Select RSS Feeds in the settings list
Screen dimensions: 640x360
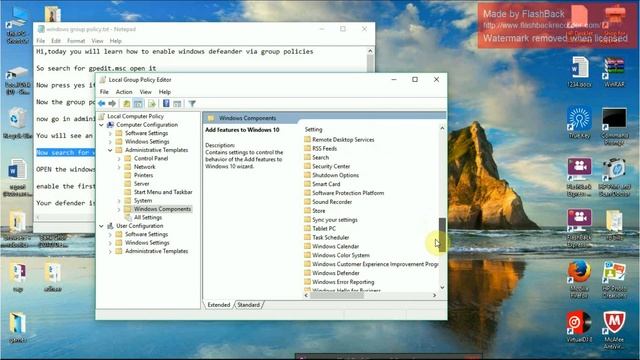324,149
